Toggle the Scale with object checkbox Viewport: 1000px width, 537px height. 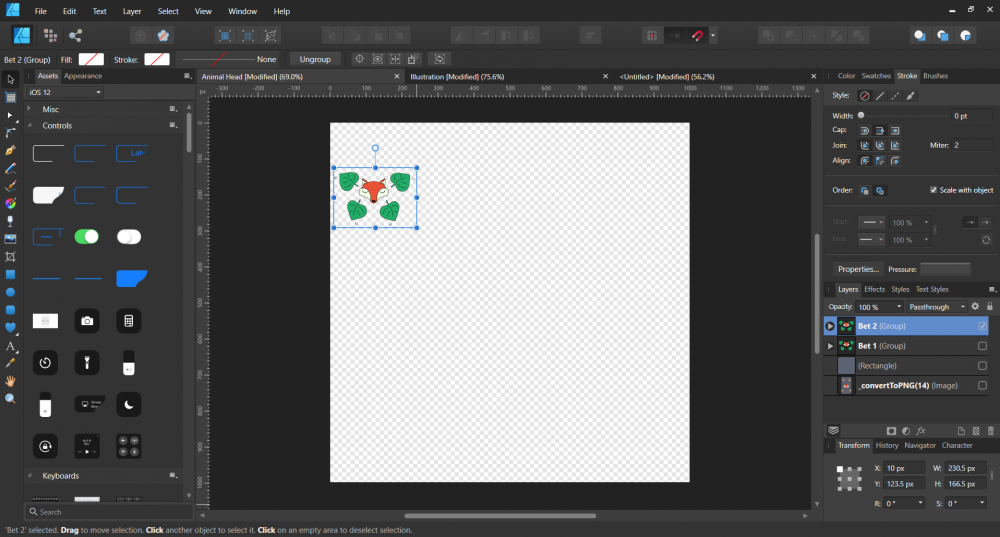pos(934,190)
